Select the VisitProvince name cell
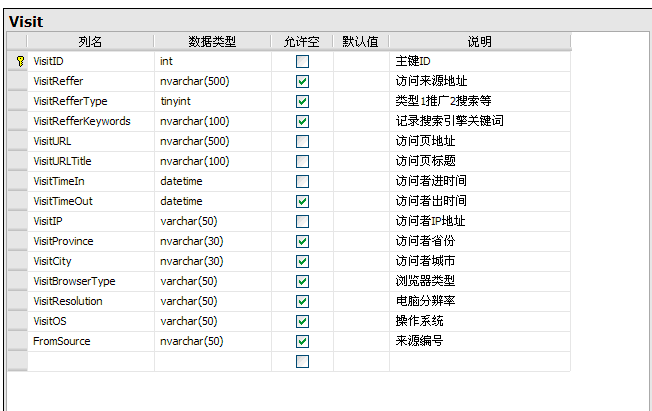Screen dimensions: 652x411 (x=91, y=241)
